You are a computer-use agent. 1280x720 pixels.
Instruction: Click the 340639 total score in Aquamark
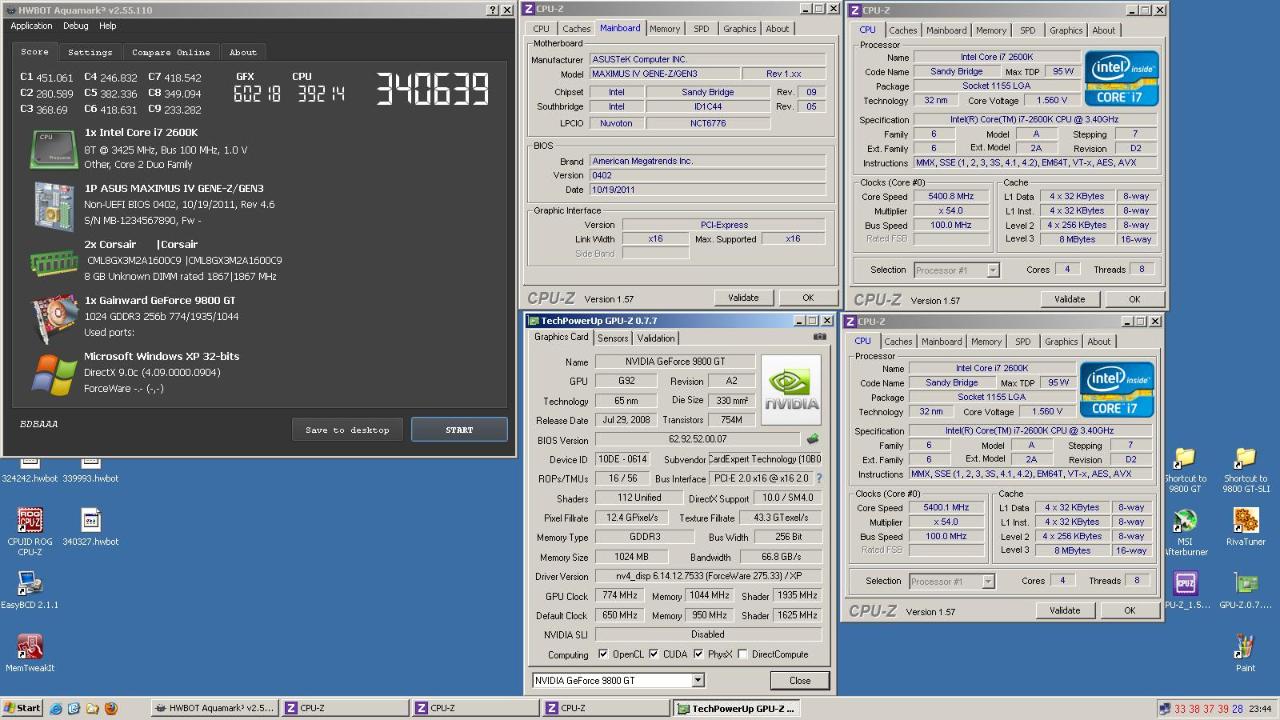[433, 90]
